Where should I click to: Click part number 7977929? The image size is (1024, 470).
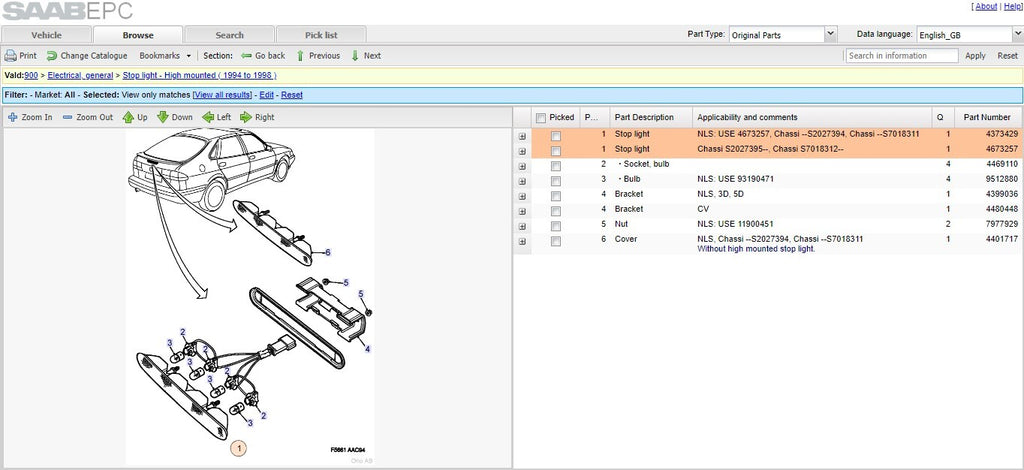point(1002,224)
